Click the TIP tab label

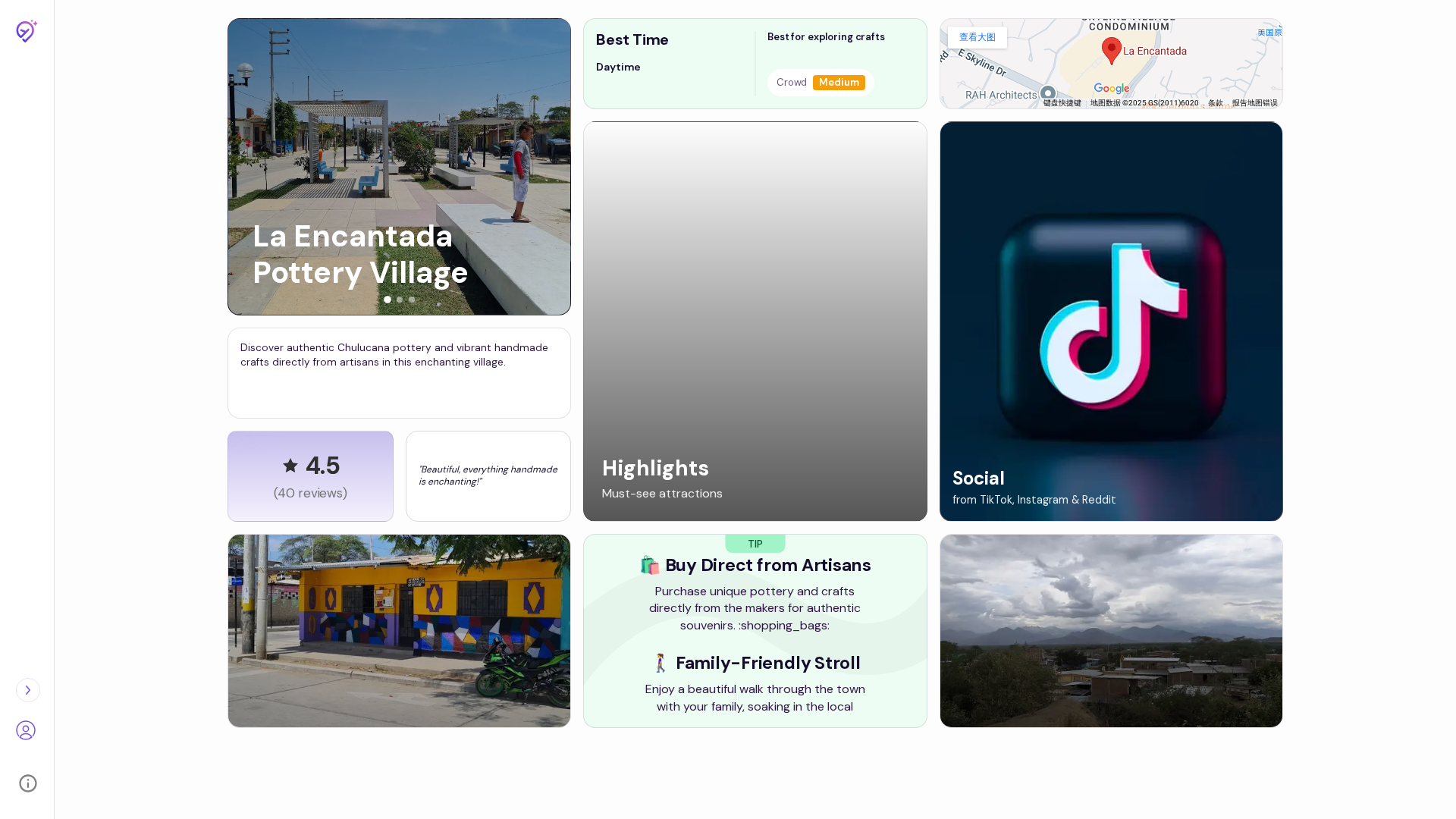755,544
